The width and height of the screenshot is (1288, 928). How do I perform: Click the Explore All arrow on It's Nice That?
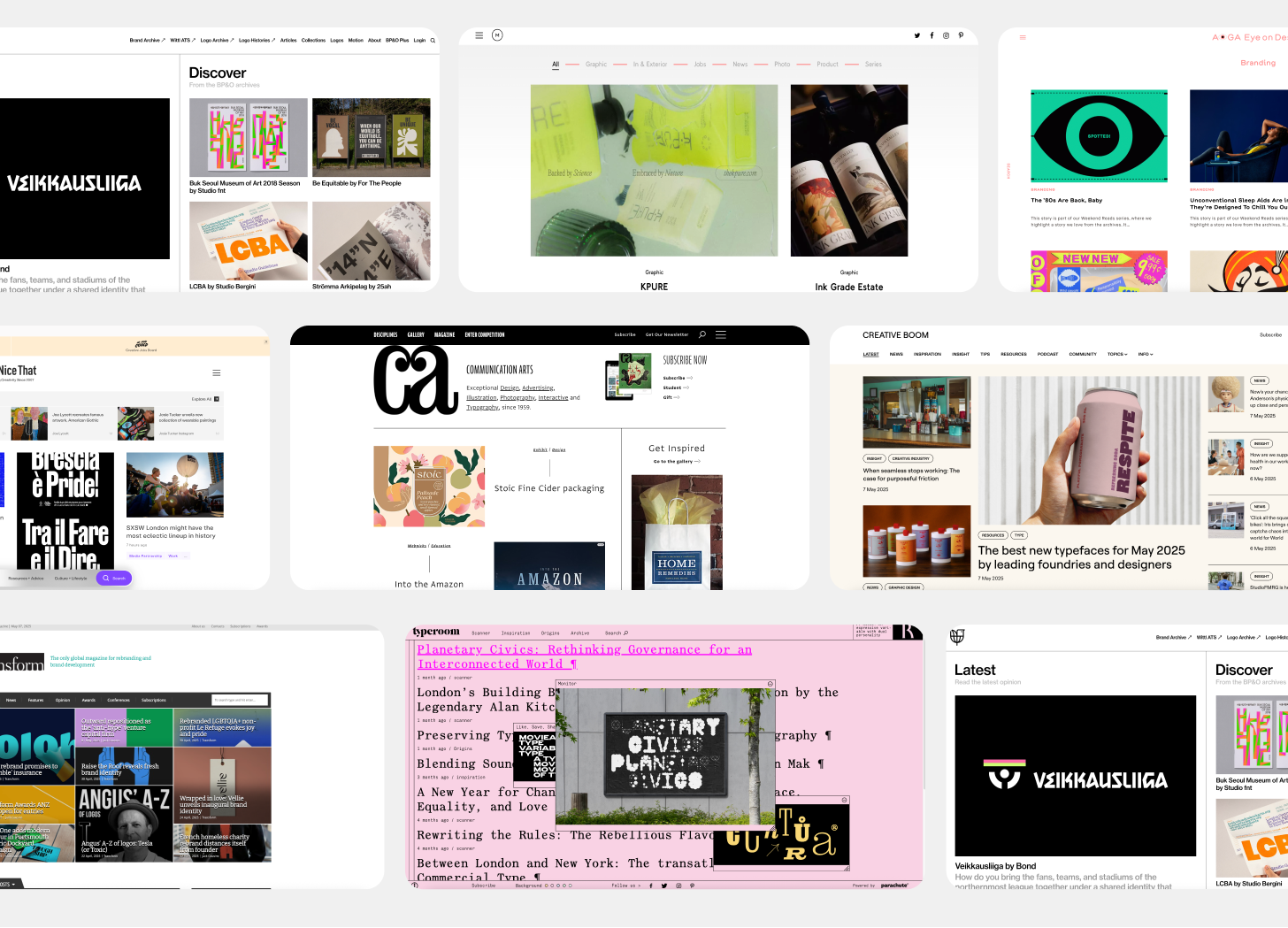(x=217, y=399)
